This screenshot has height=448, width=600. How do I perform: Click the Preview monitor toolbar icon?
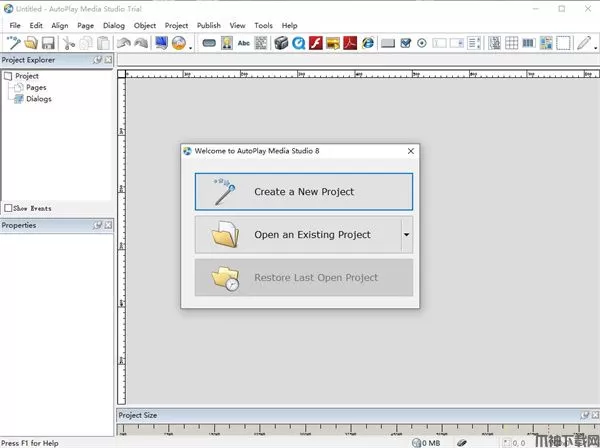(161, 43)
